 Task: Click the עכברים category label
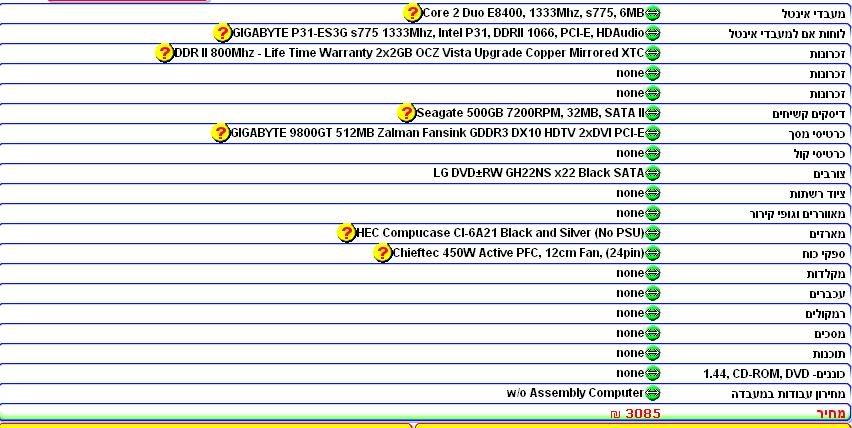(828, 294)
